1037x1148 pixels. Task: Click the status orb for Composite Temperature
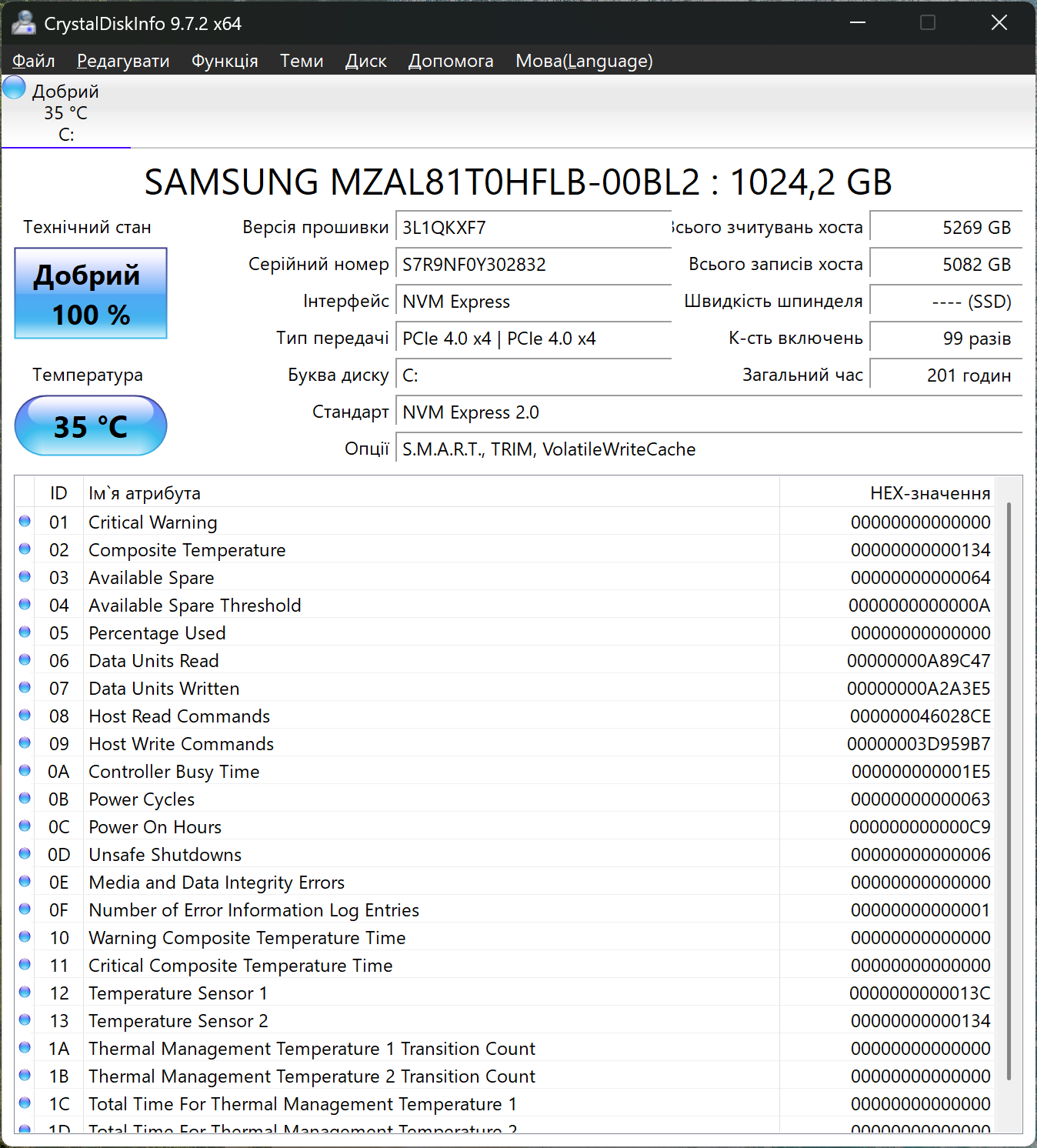pyautogui.click(x=25, y=549)
